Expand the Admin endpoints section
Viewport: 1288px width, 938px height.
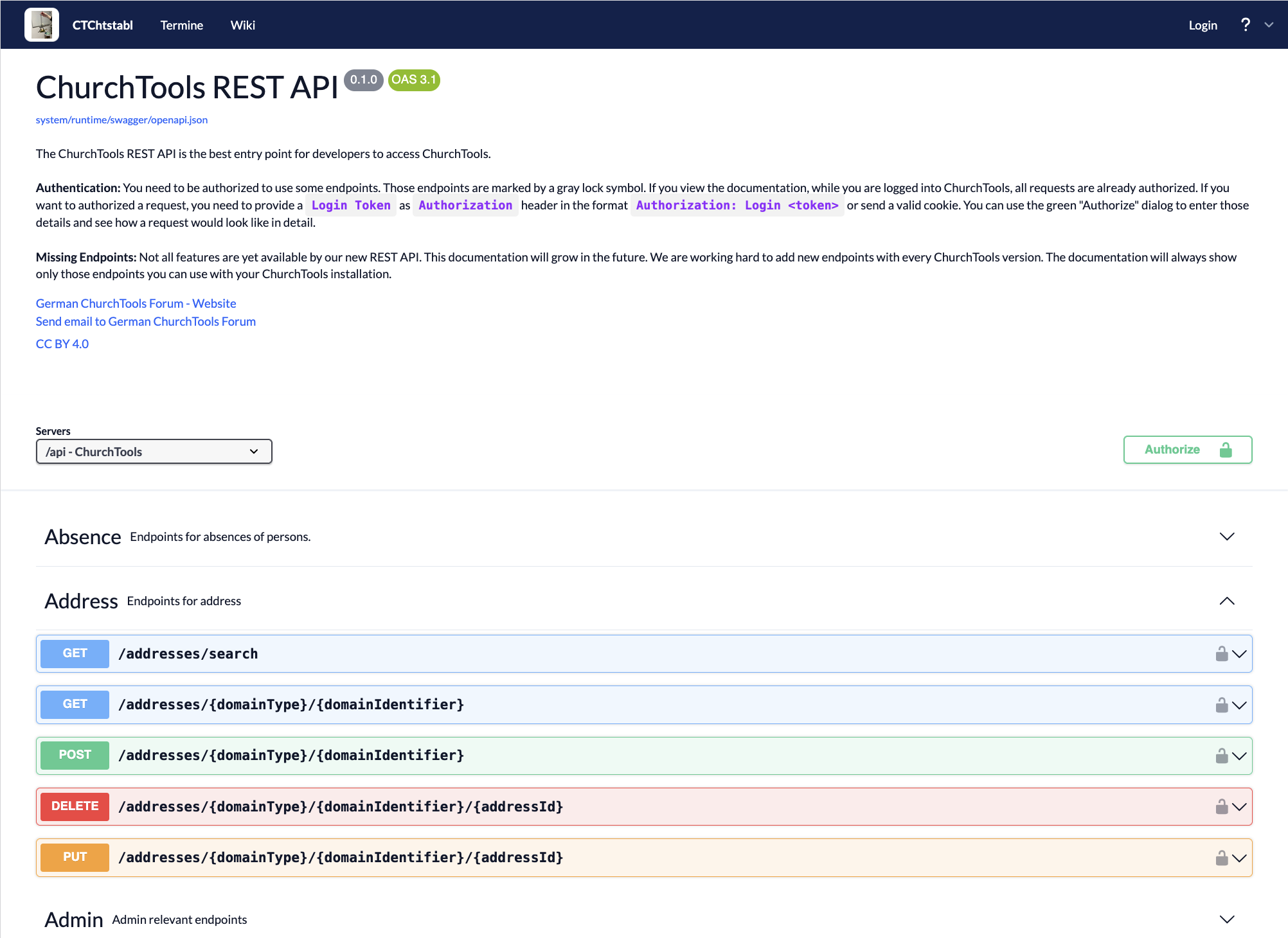1226,920
